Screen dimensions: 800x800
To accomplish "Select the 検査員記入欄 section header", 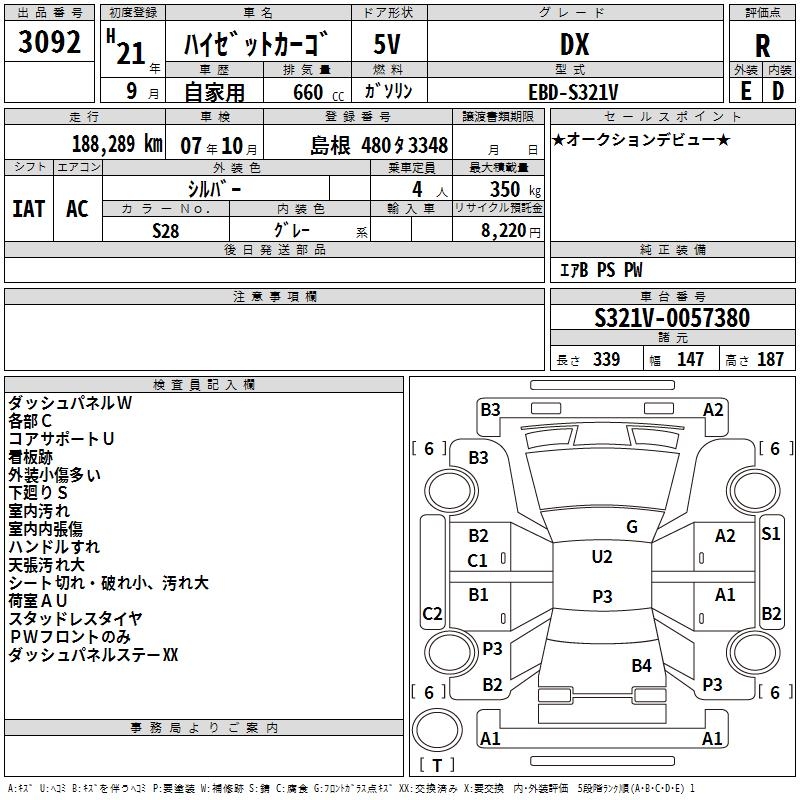I will 204,385.
